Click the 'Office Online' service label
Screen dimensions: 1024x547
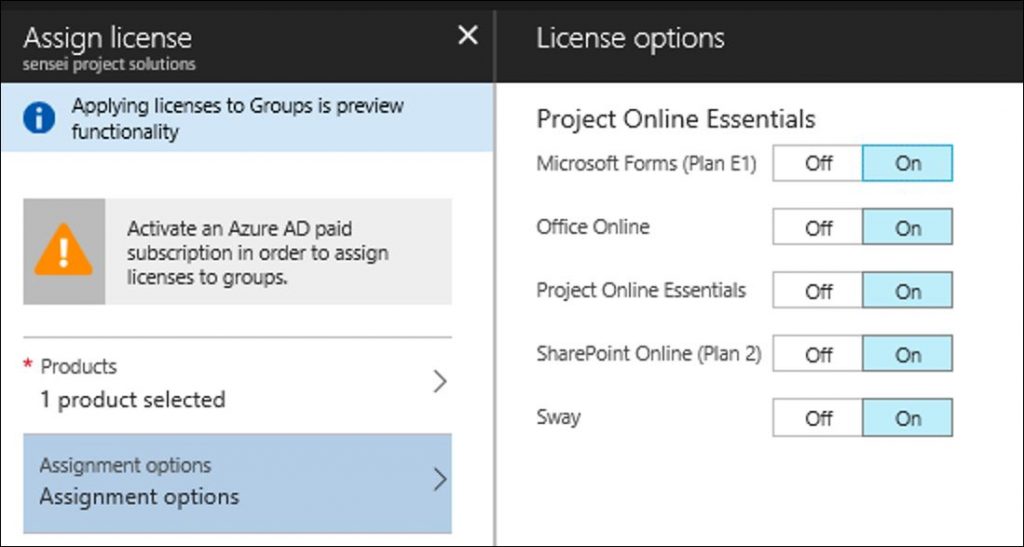pyautogui.click(x=593, y=227)
